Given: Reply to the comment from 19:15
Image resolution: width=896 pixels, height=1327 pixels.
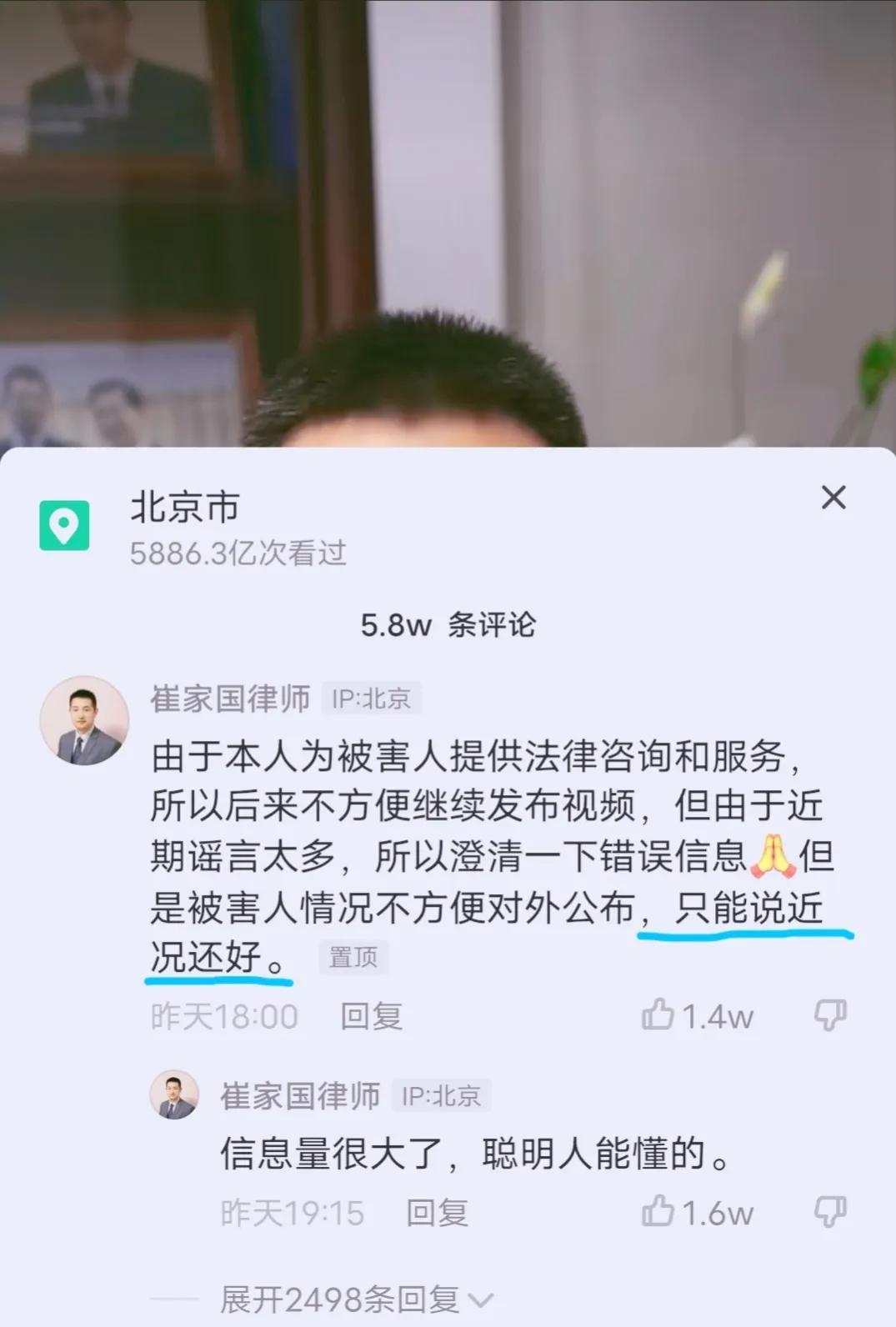Looking at the screenshot, I should tap(437, 1213).
